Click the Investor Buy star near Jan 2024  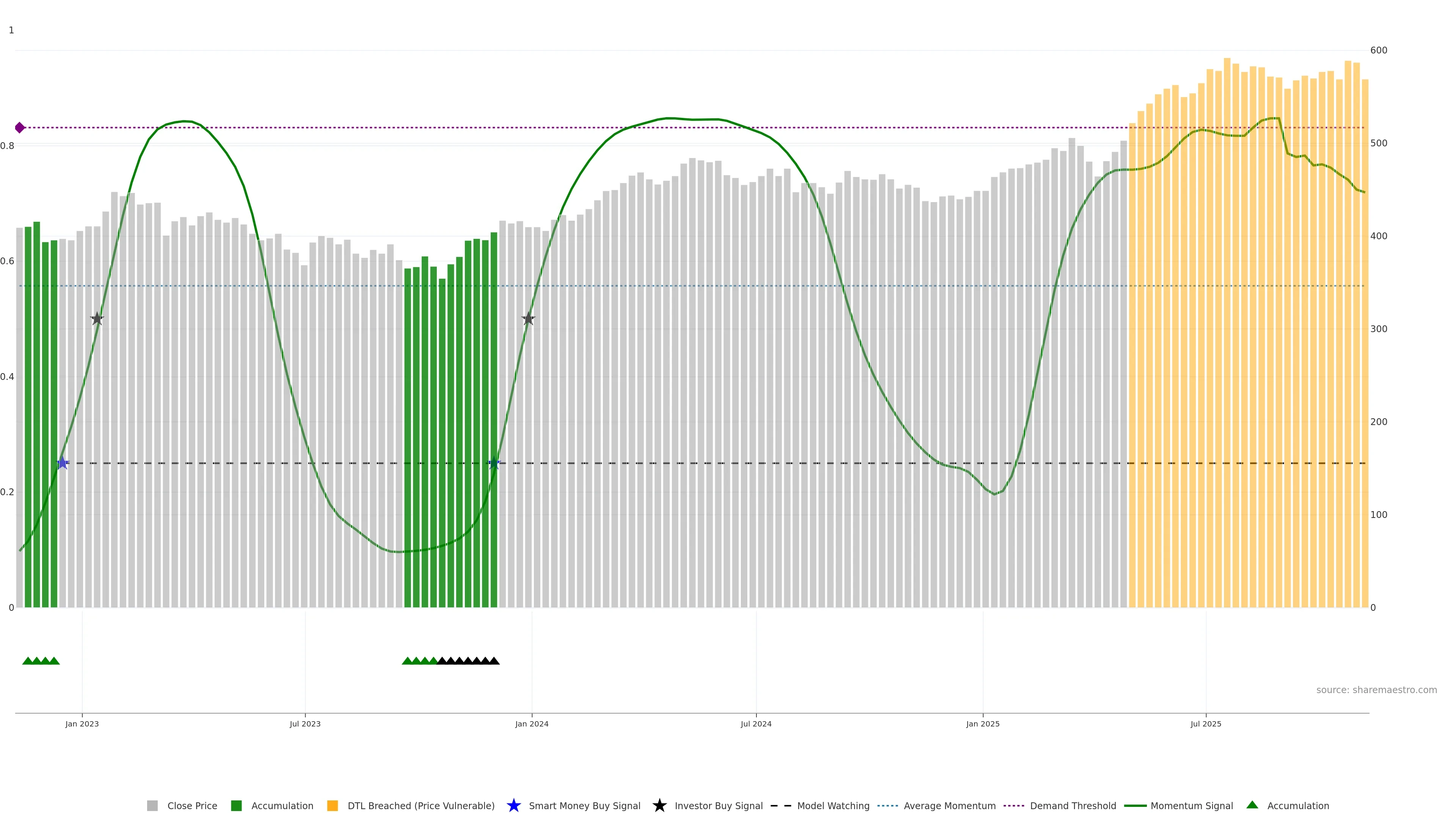click(528, 319)
